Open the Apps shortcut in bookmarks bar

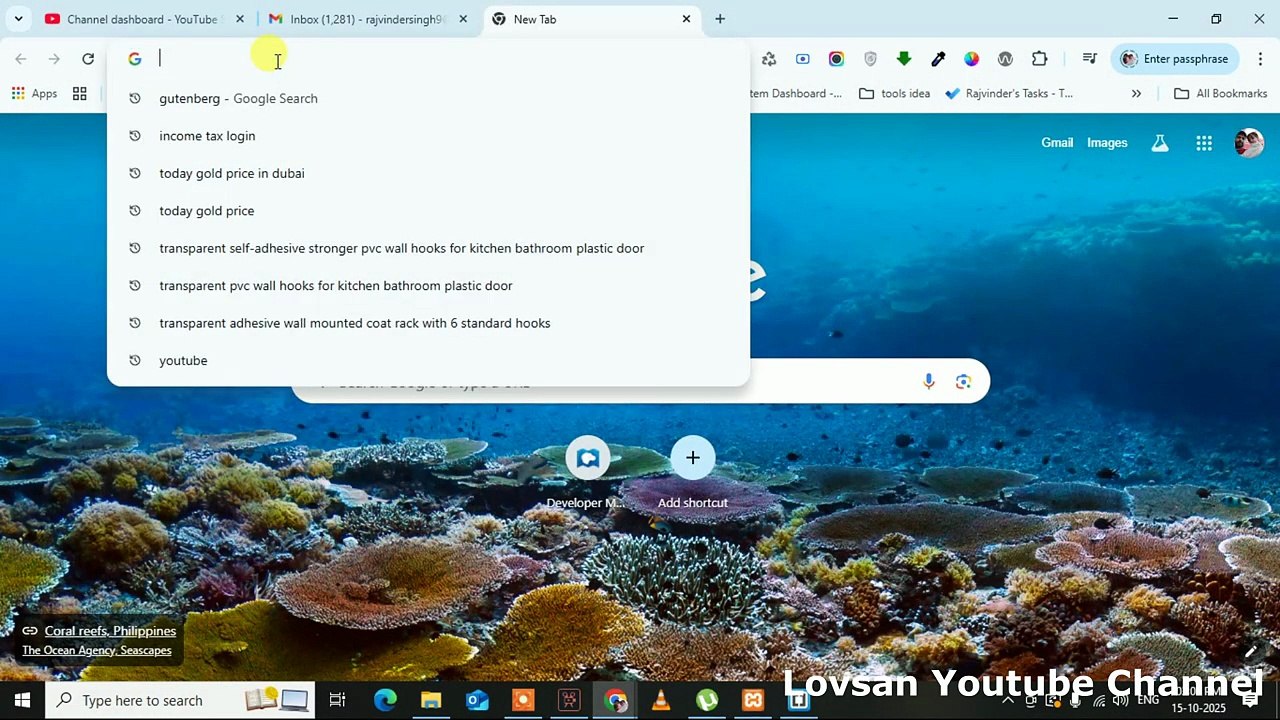point(35,93)
